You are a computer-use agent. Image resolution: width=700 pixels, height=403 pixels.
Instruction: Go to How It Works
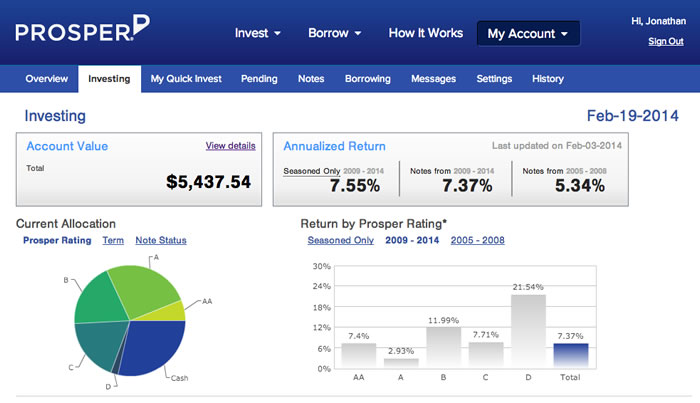[425, 33]
